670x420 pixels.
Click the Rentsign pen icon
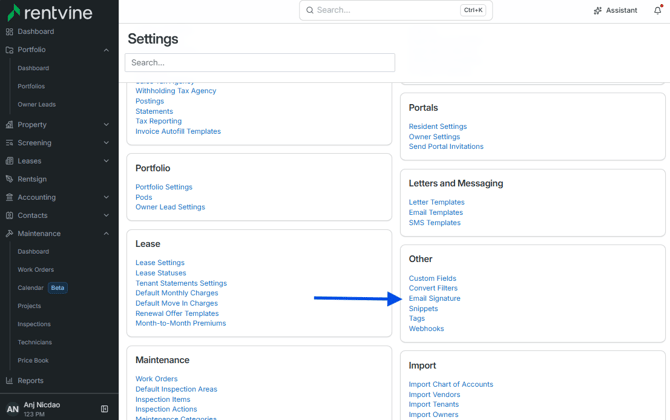tap(9, 179)
